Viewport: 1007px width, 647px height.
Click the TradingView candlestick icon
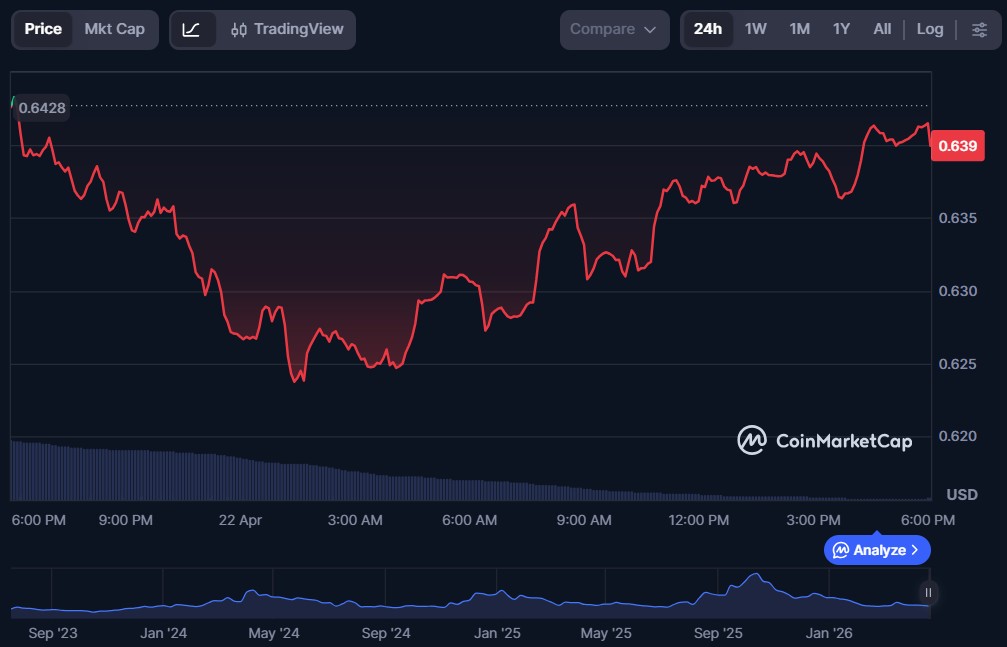pyautogui.click(x=238, y=30)
